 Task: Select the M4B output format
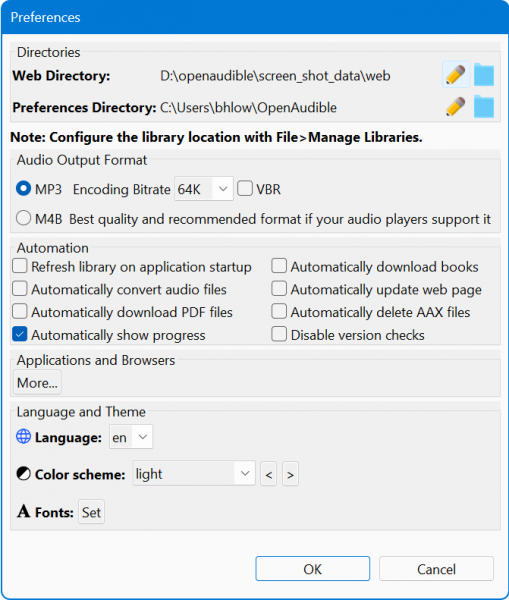pos(23,218)
